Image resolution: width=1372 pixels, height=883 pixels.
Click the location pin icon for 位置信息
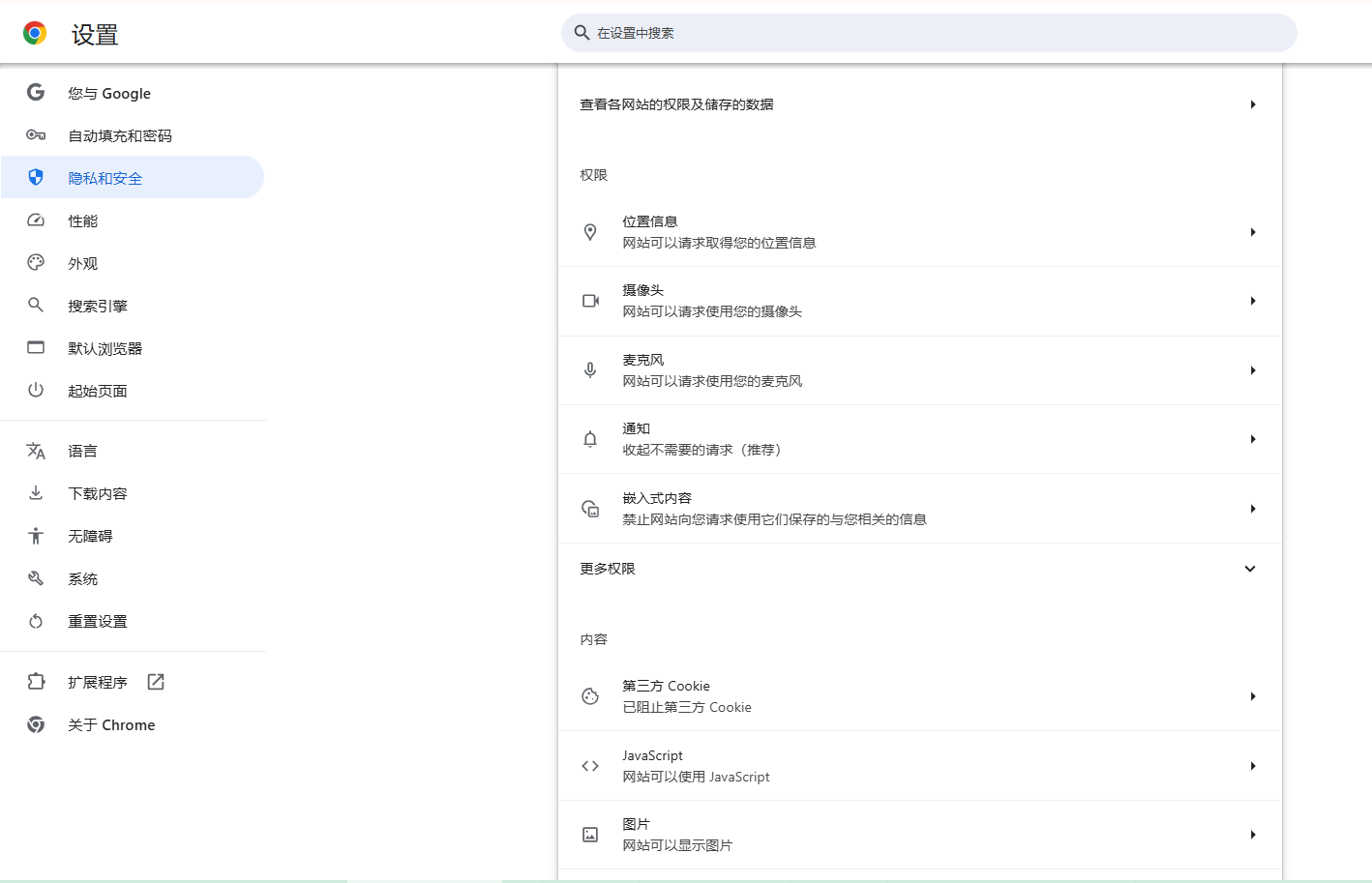pyautogui.click(x=590, y=232)
